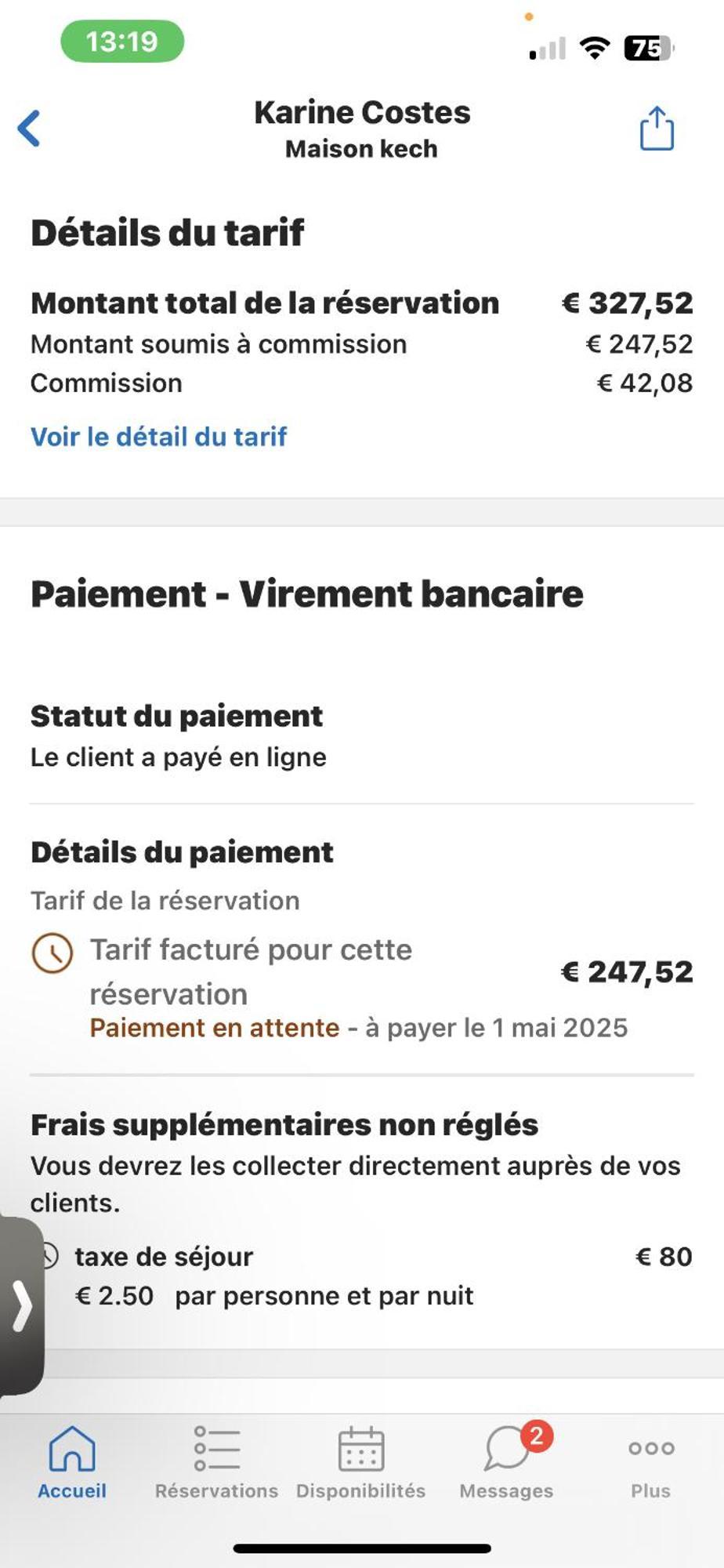Tap the Plus three-dots icon

pyautogui.click(x=651, y=1448)
